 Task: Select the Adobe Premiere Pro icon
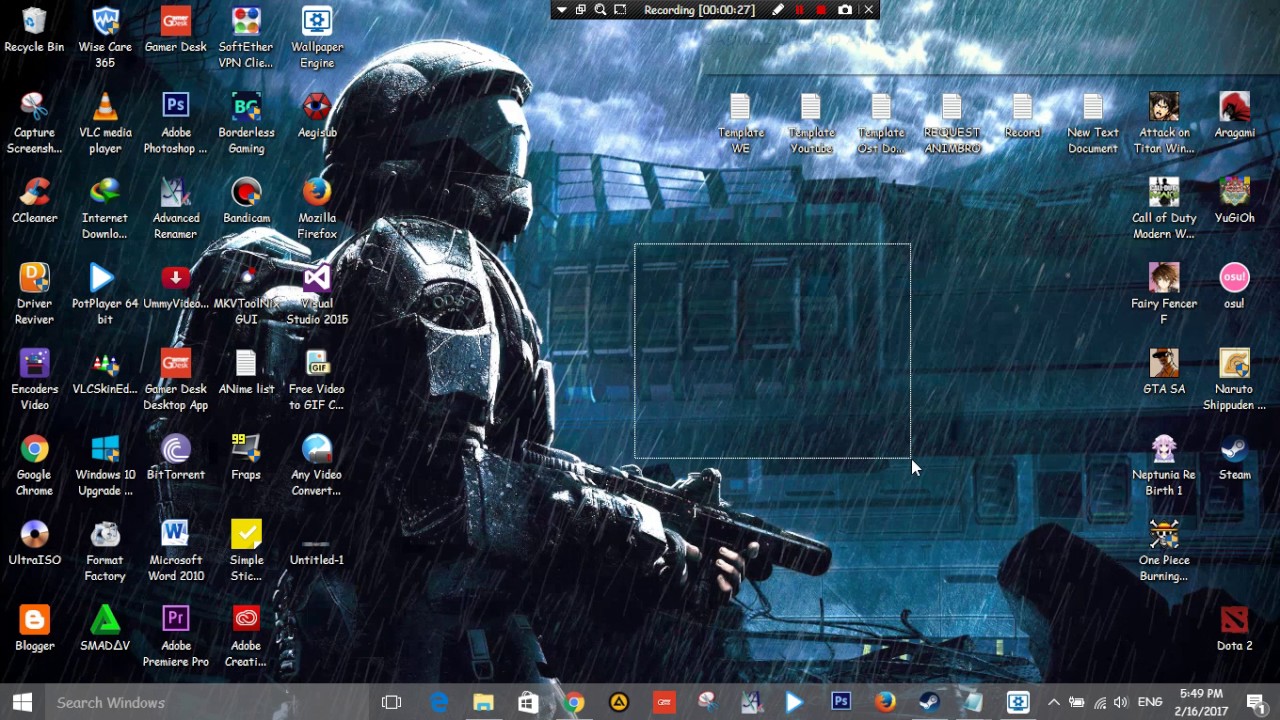coord(176,636)
